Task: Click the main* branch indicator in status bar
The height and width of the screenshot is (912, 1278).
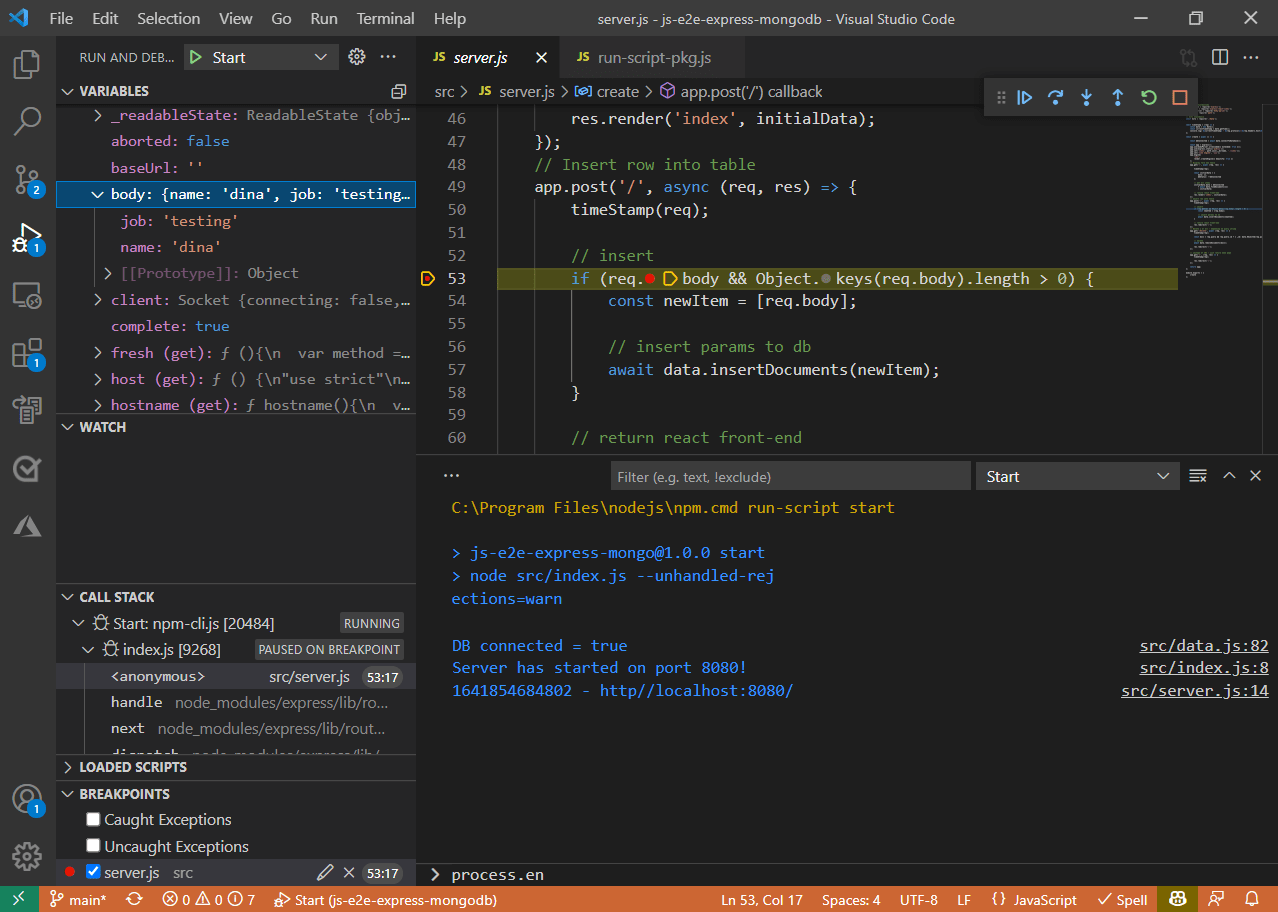Action: 78,899
